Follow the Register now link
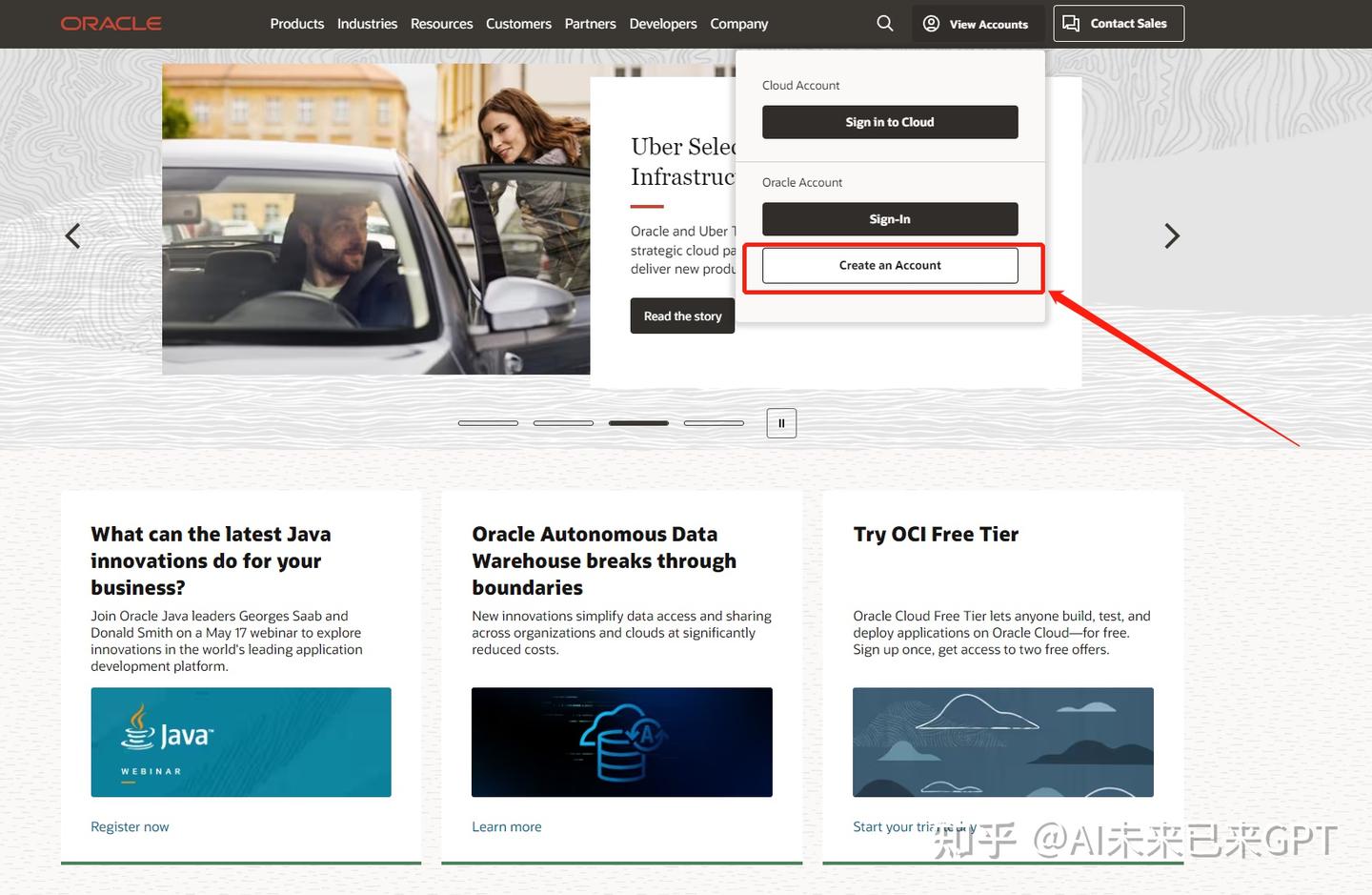Image resolution: width=1372 pixels, height=895 pixels. pyautogui.click(x=130, y=827)
